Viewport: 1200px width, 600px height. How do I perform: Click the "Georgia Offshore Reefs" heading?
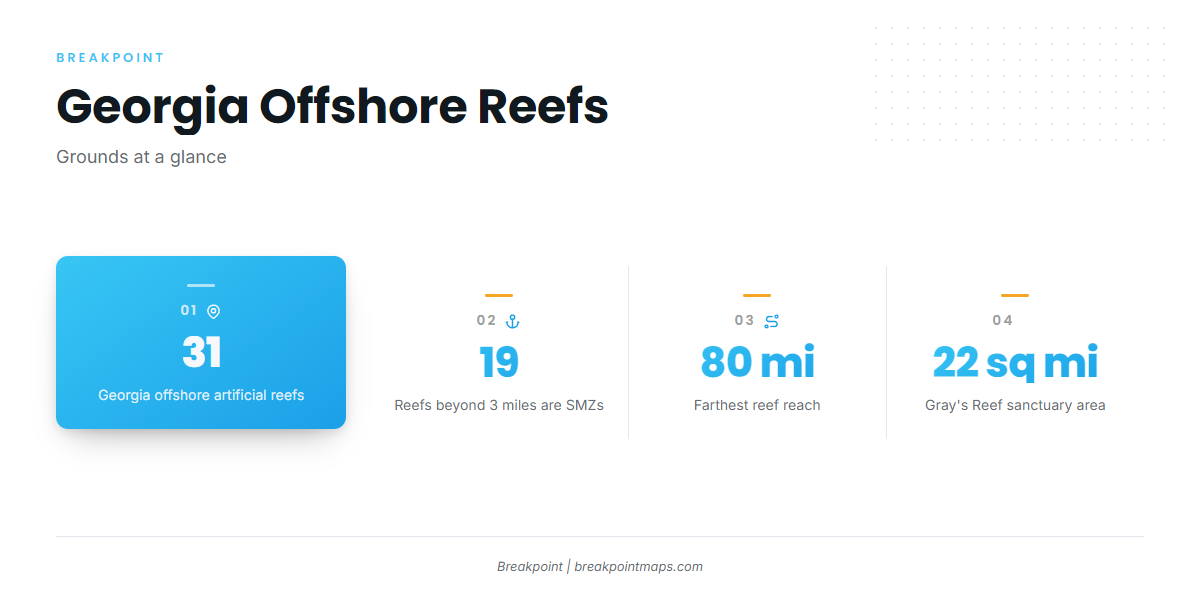332,106
